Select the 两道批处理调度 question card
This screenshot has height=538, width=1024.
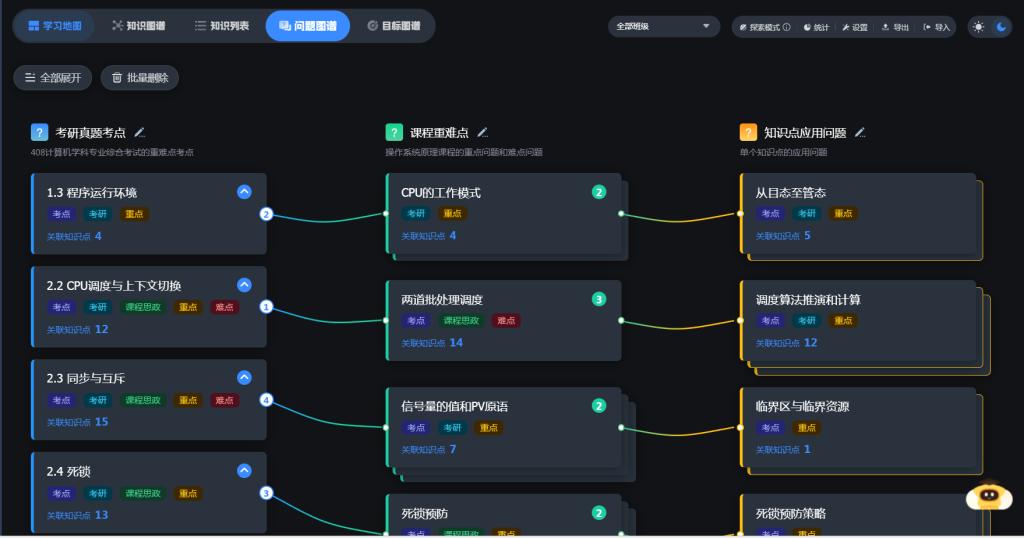click(502, 320)
